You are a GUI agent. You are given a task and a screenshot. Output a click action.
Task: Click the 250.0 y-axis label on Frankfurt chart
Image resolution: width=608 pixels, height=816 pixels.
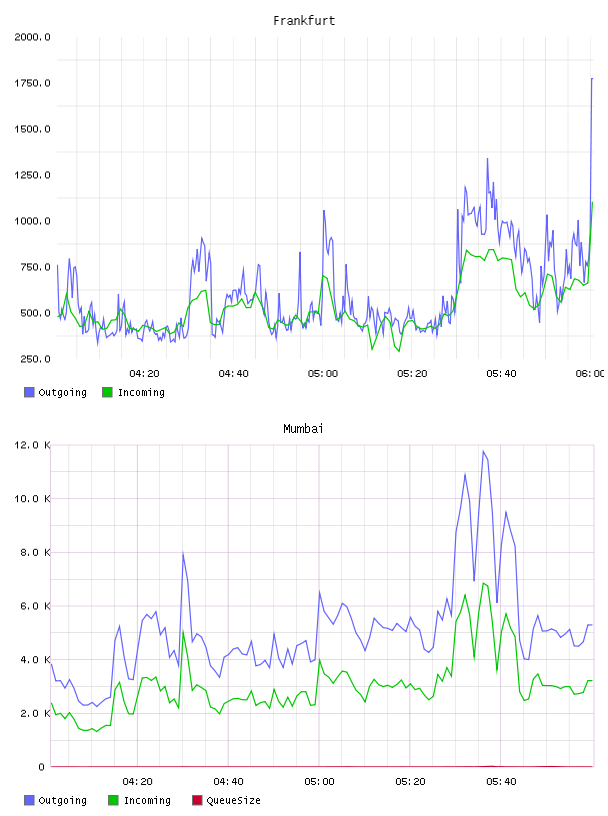pyautogui.click(x=35, y=359)
